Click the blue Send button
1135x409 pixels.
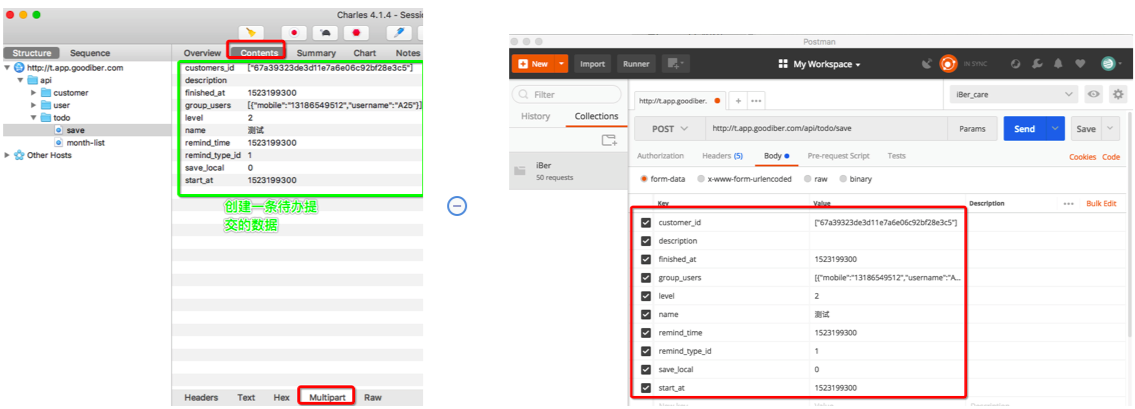tap(1024, 129)
